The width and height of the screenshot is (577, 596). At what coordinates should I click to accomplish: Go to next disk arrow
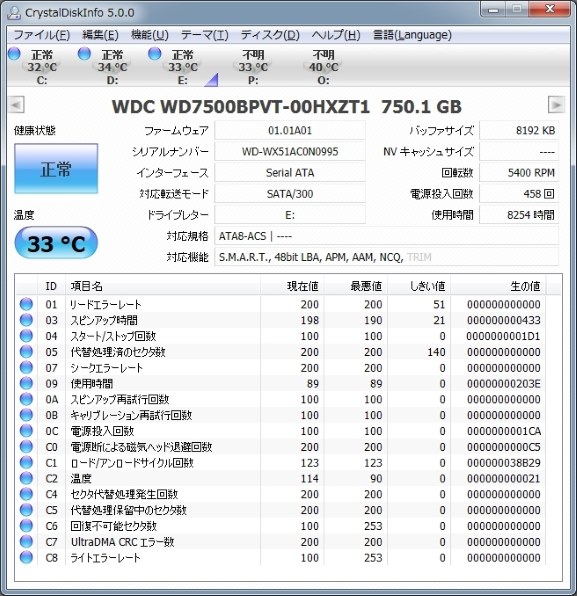[556, 105]
